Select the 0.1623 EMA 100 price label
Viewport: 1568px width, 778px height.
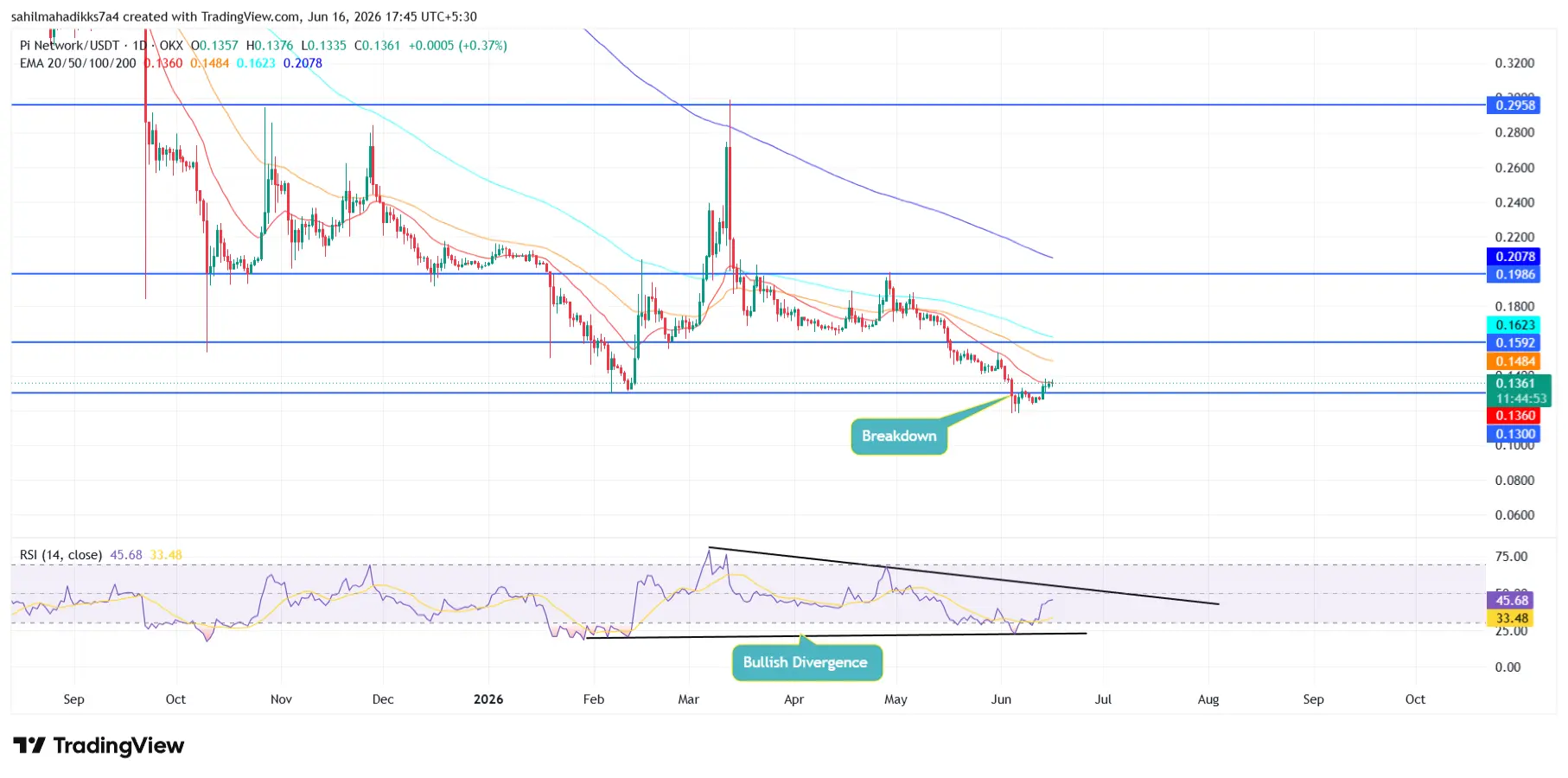tap(1515, 325)
